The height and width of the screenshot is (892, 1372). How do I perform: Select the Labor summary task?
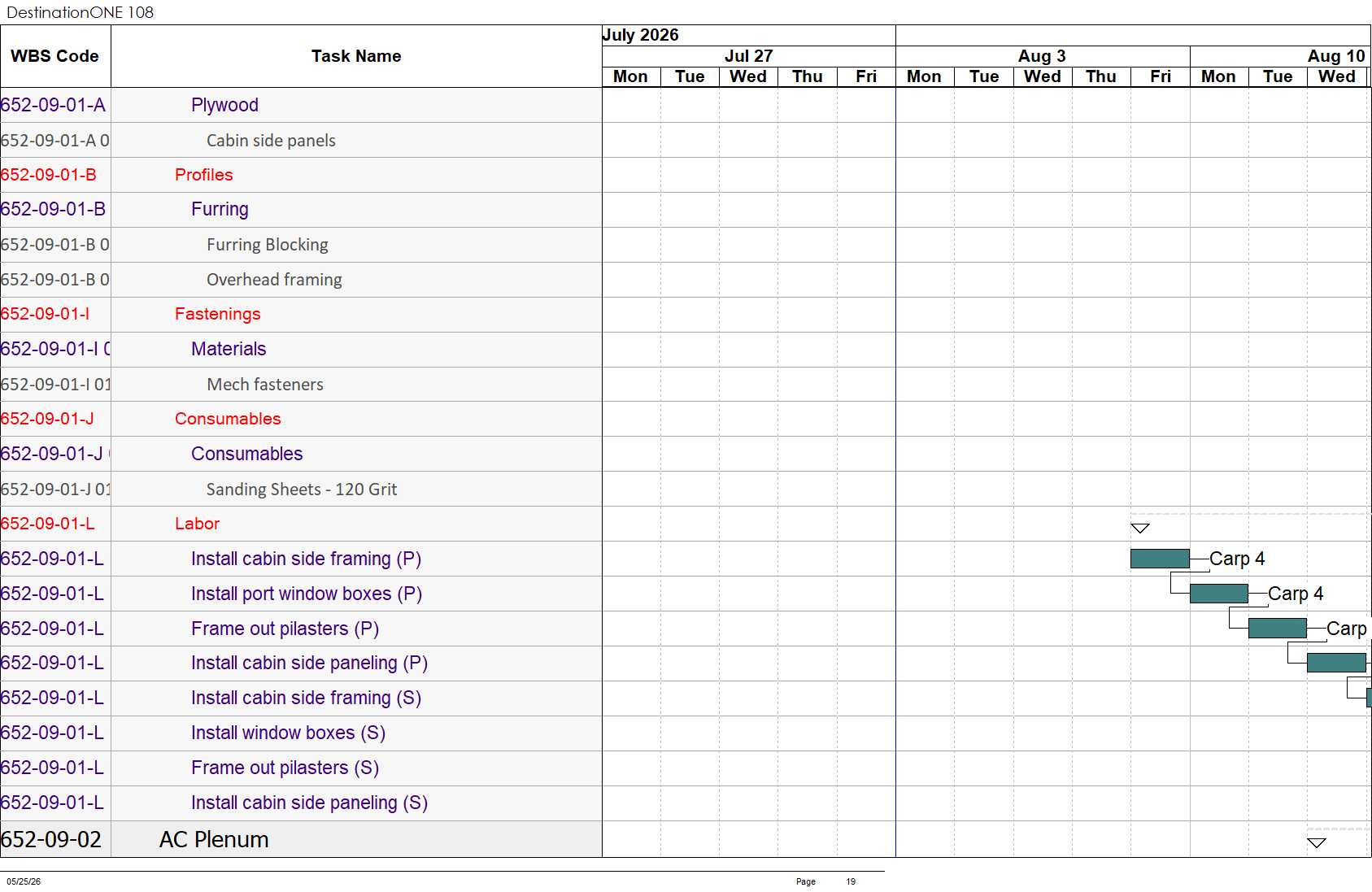point(197,524)
